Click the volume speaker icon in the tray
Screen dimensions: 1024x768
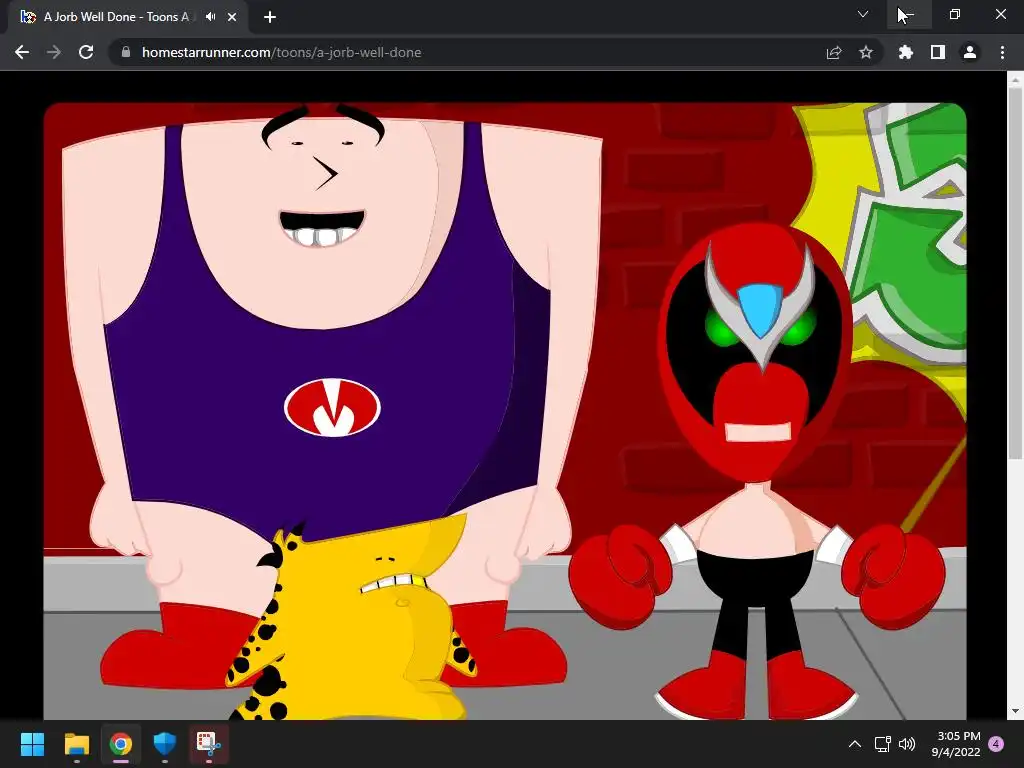[x=907, y=744]
